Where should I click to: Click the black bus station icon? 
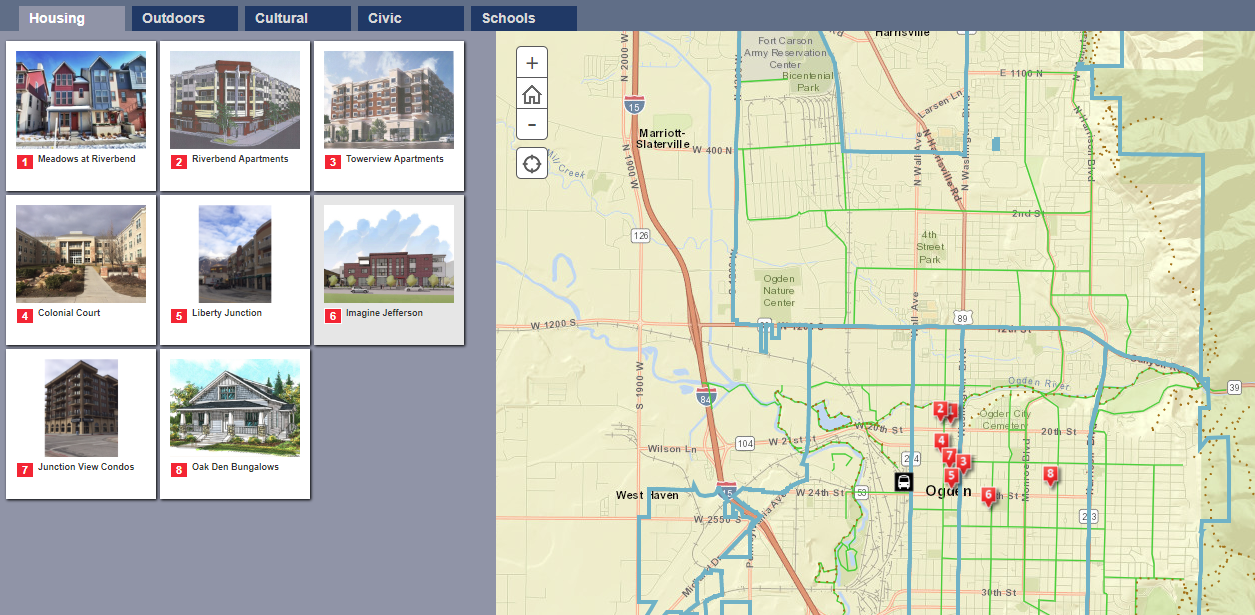(903, 482)
